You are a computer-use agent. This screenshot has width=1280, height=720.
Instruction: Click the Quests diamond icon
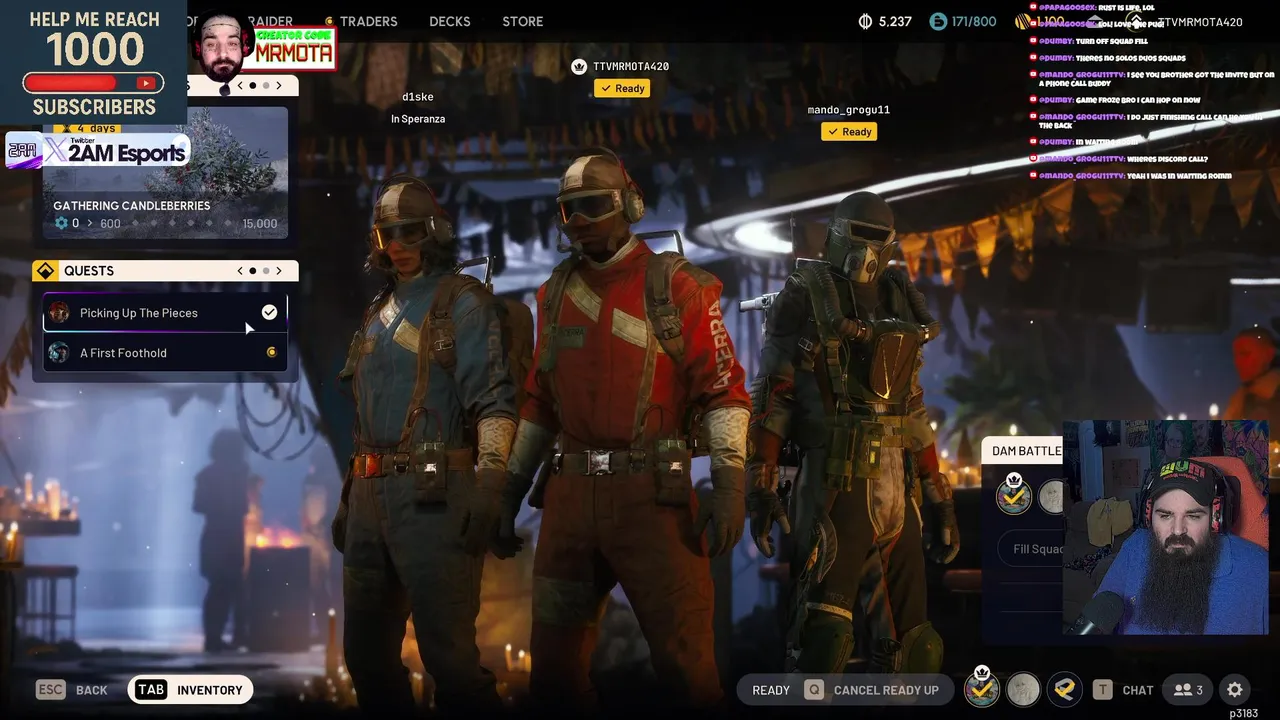pos(44,271)
